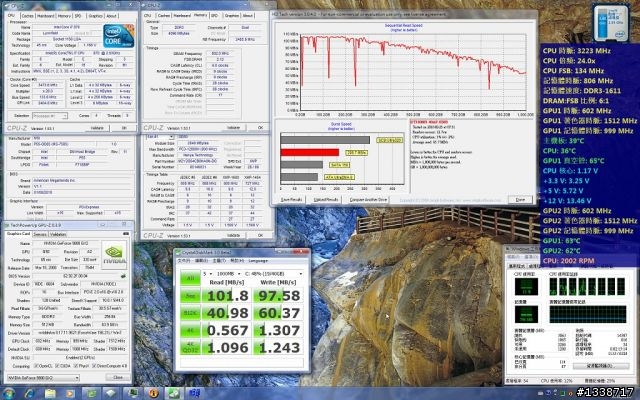This screenshot has width=640, height=400.
Task: Click Save Results in HD Tach
Action: (291, 200)
